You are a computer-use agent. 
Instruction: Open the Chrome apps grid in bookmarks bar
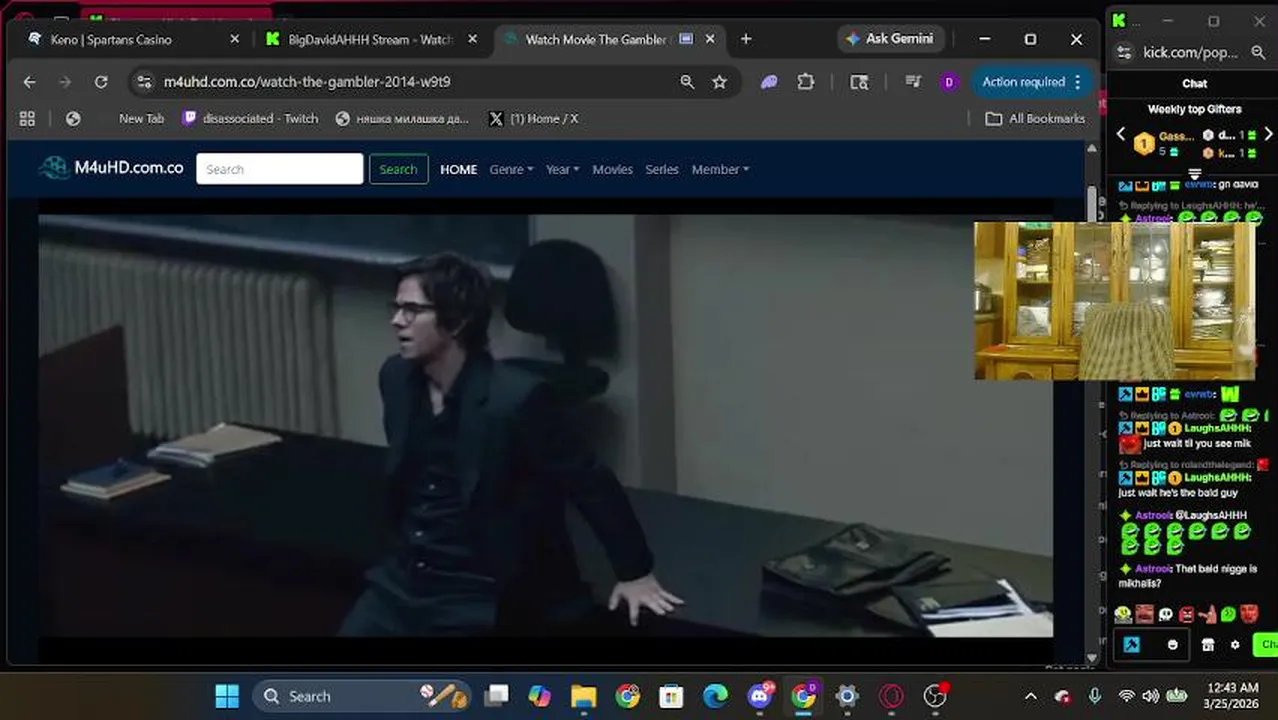pyautogui.click(x=27, y=118)
